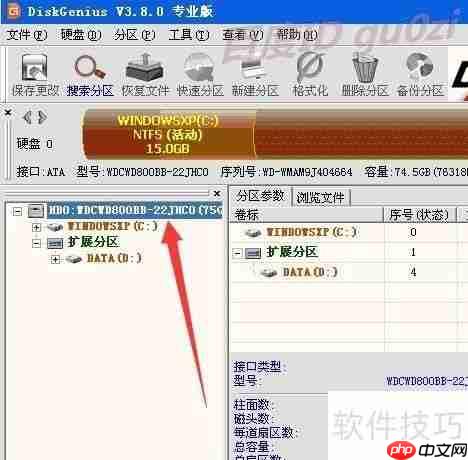Image resolution: width=468 pixels, height=460 pixels.
Task: Click the 序列号:WD-WMAM9J404664 text
Action: pyautogui.click(x=287, y=172)
